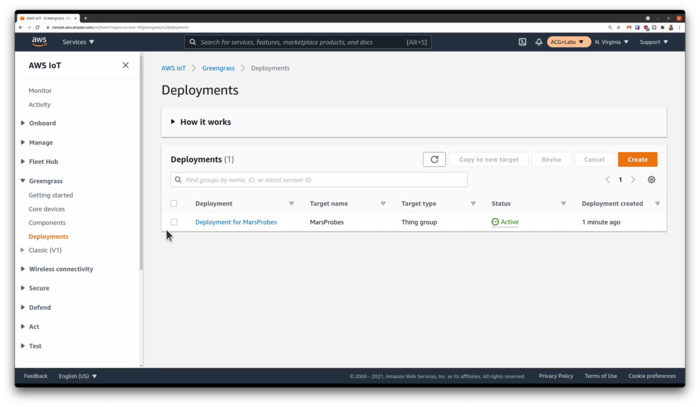Click the Feedback footer link
This screenshot has height=407, width=700.
tap(36, 376)
